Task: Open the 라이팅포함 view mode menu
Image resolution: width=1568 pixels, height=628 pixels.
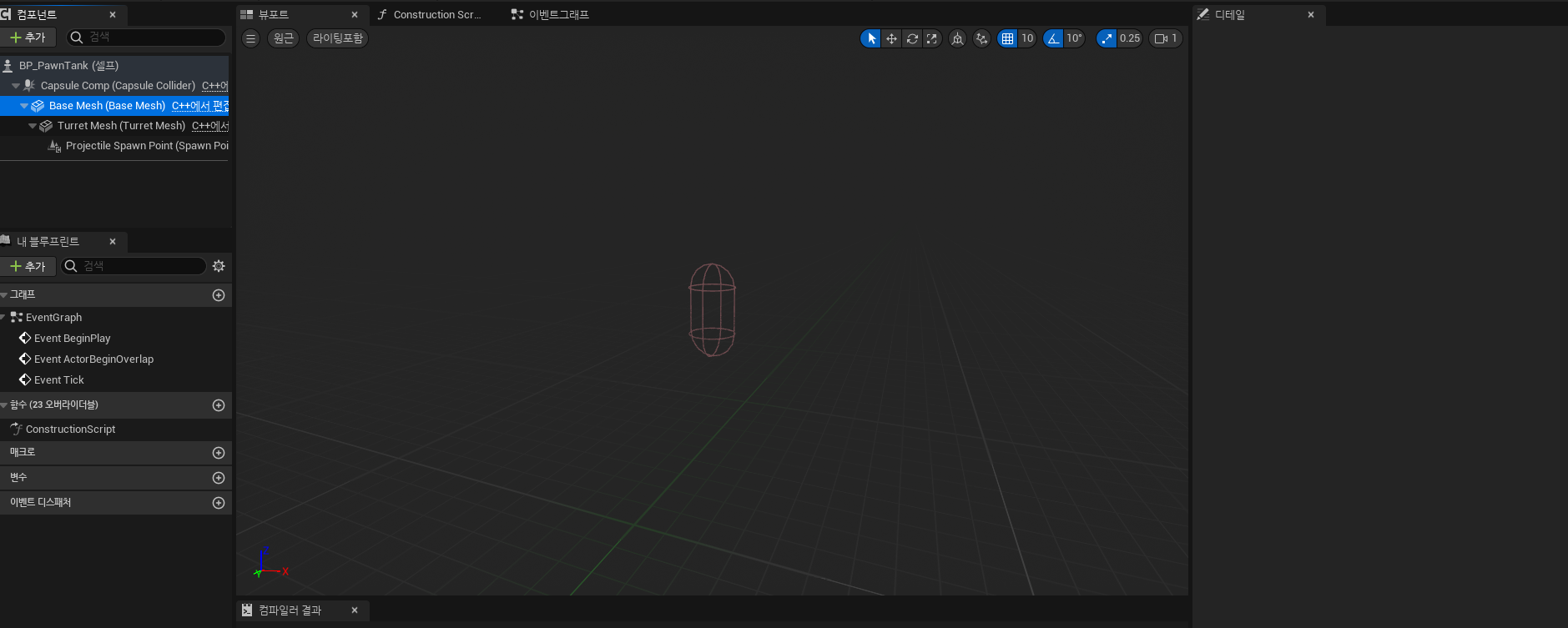Action: [x=338, y=38]
